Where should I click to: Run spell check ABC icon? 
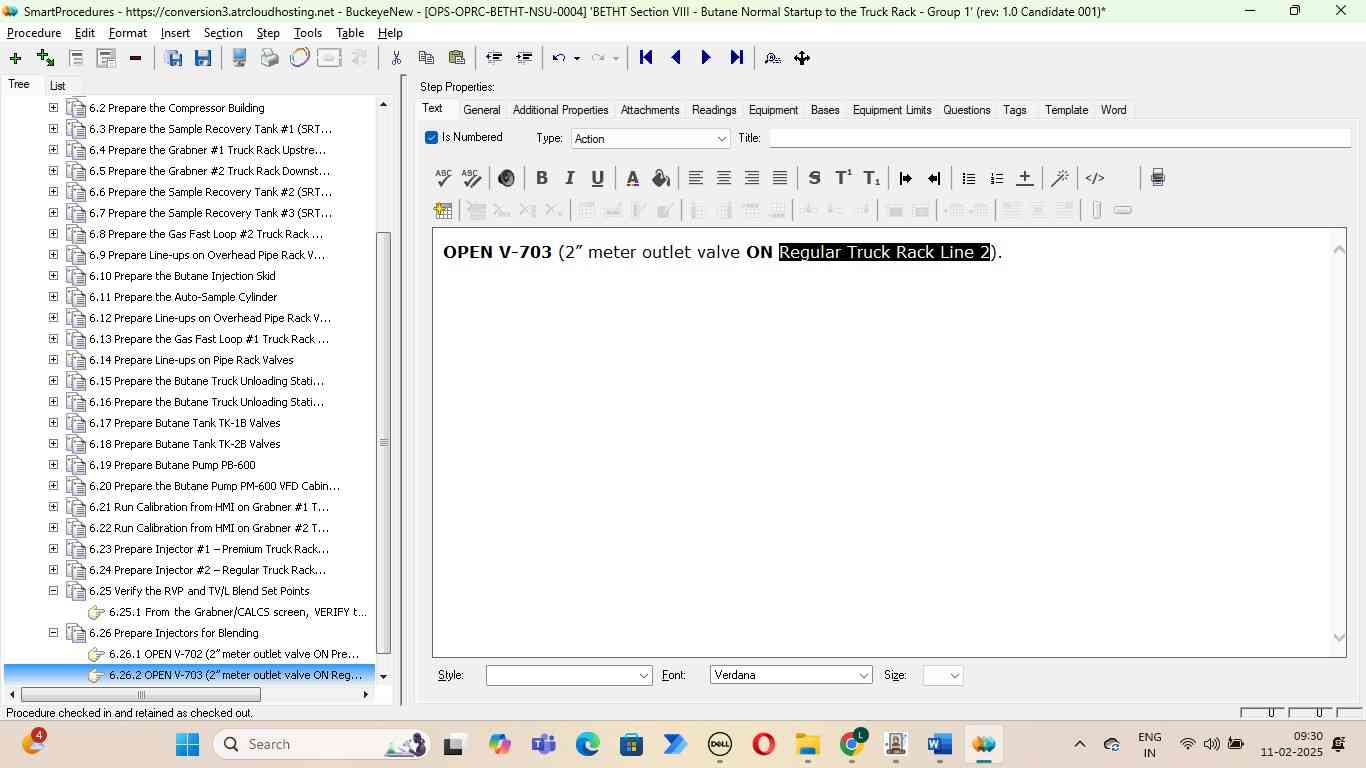[x=444, y=178]
